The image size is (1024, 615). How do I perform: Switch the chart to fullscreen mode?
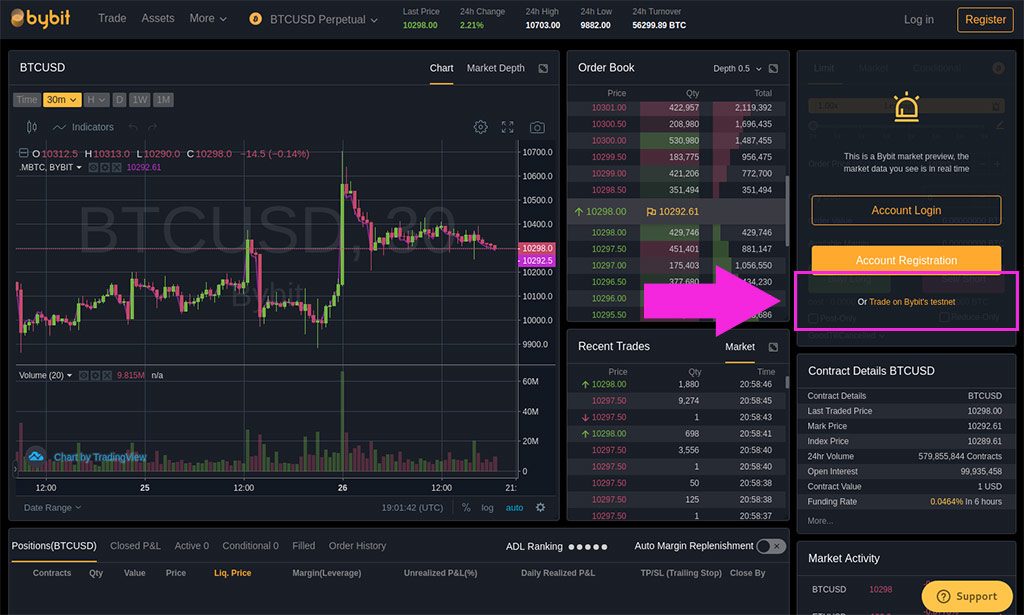pyautogui.click(x=507, y=127)
